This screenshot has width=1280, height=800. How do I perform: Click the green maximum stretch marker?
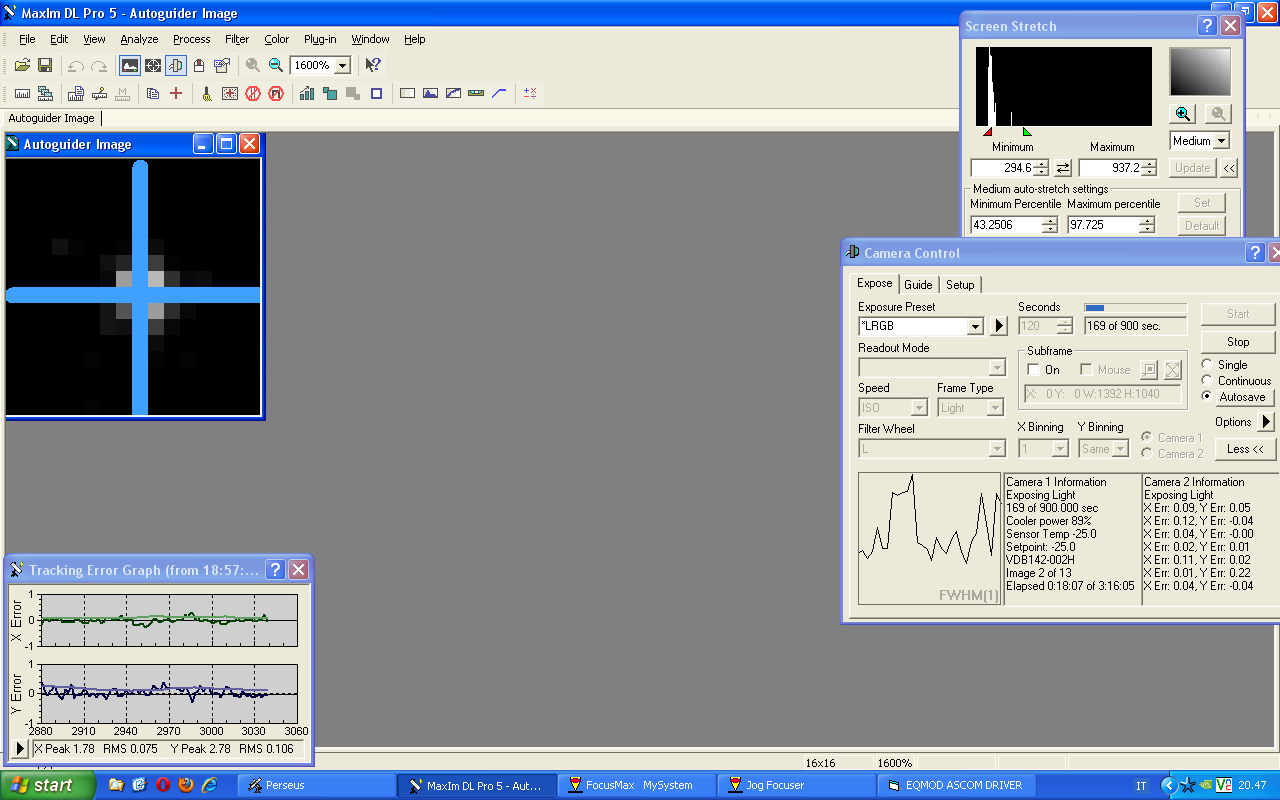1026,132
